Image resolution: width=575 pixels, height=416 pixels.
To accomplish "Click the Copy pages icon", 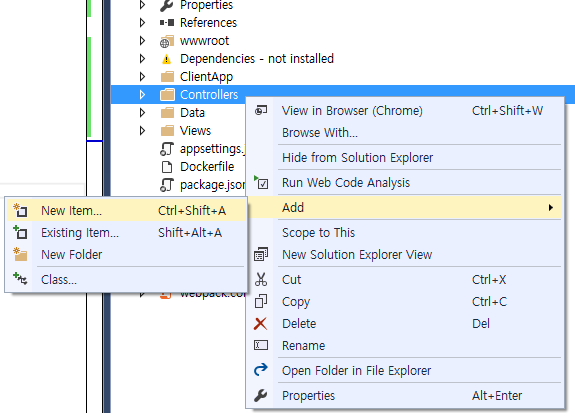I will (261, 302).
